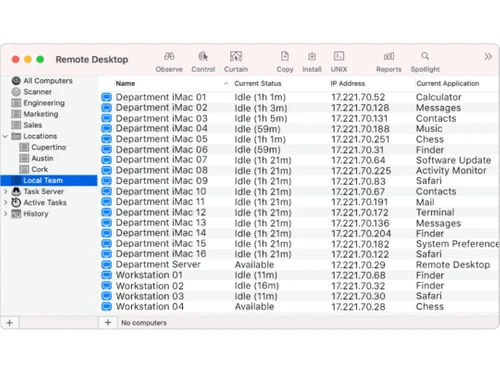Open the Reports toolbar icon
Image resolution: width=500 pixels, height=375 pixels.
[389, 56]
